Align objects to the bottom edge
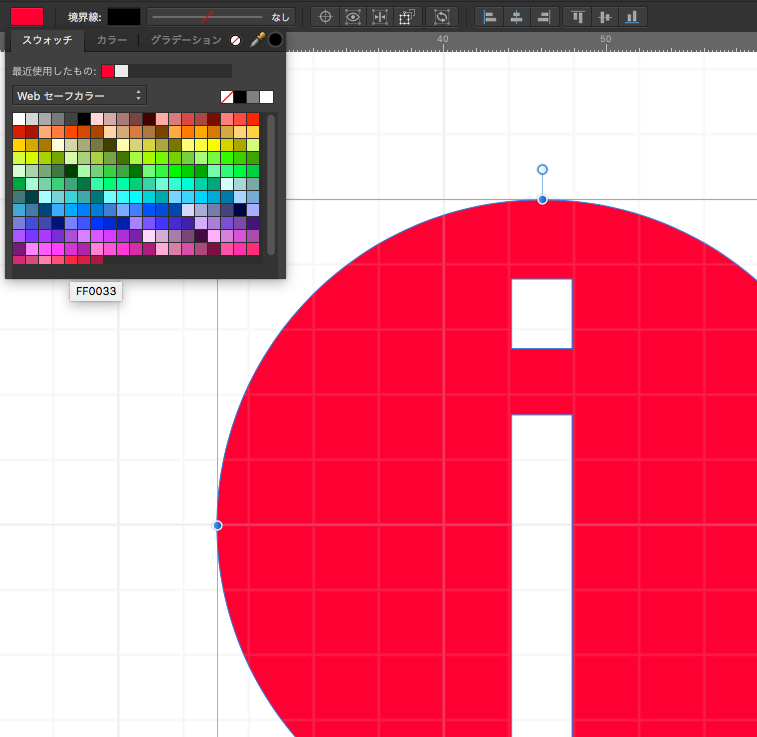The height and width of the screenshot is (737, 757). coord(632,17)
